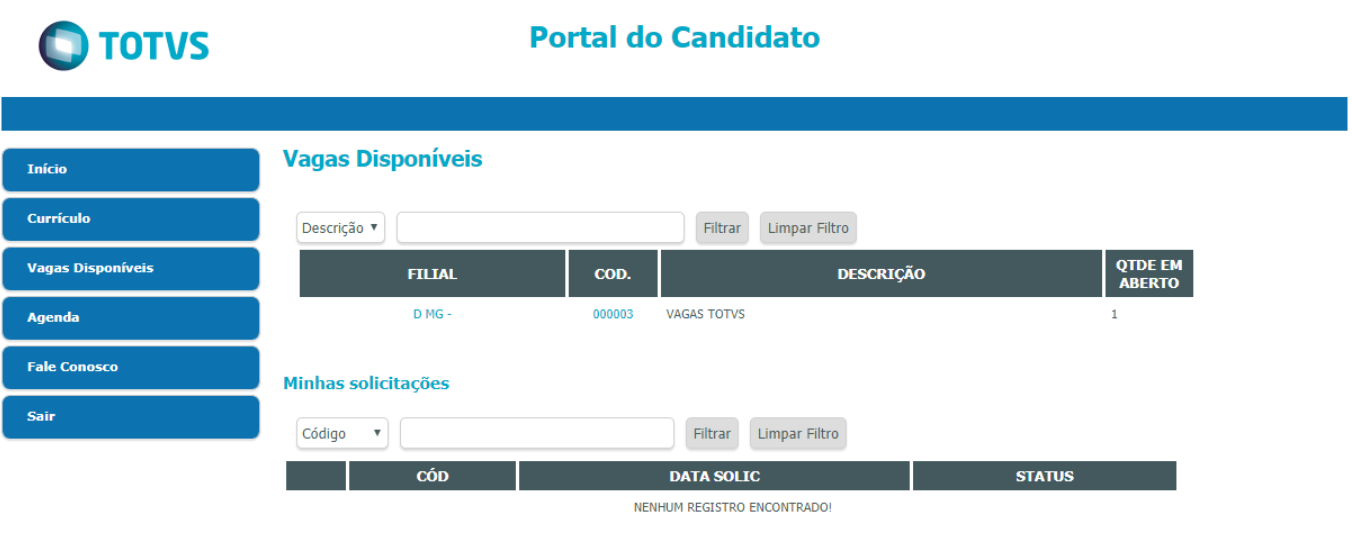The width and height of the screenshot is (1352, 533).
Task: Click the TOTVS logo icon
Action: click(x=64, y=46)
